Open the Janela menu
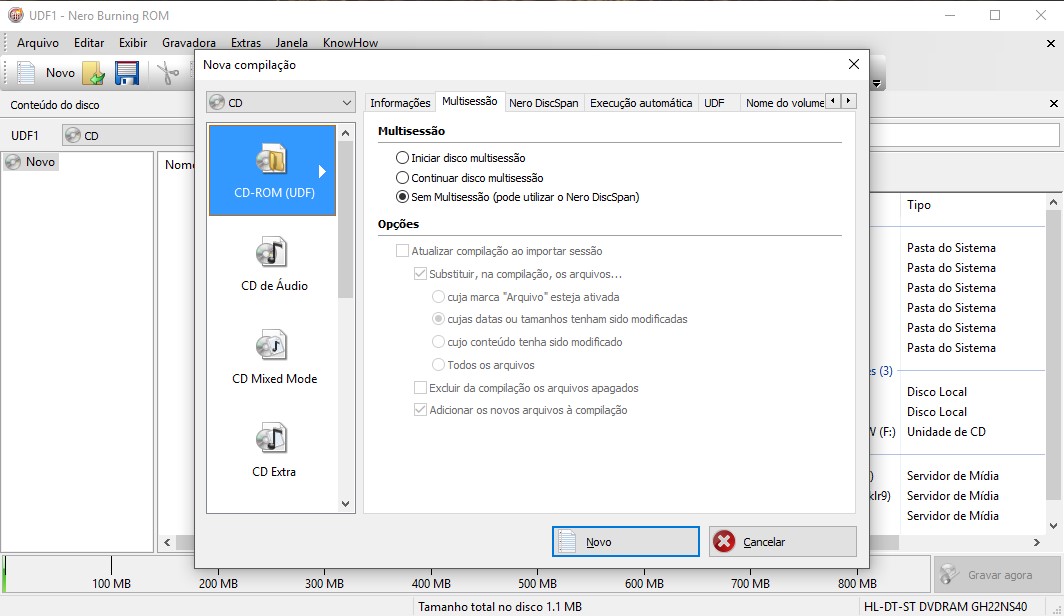The height and width of the screenshot is (616, 1064). tap(291, 43)
